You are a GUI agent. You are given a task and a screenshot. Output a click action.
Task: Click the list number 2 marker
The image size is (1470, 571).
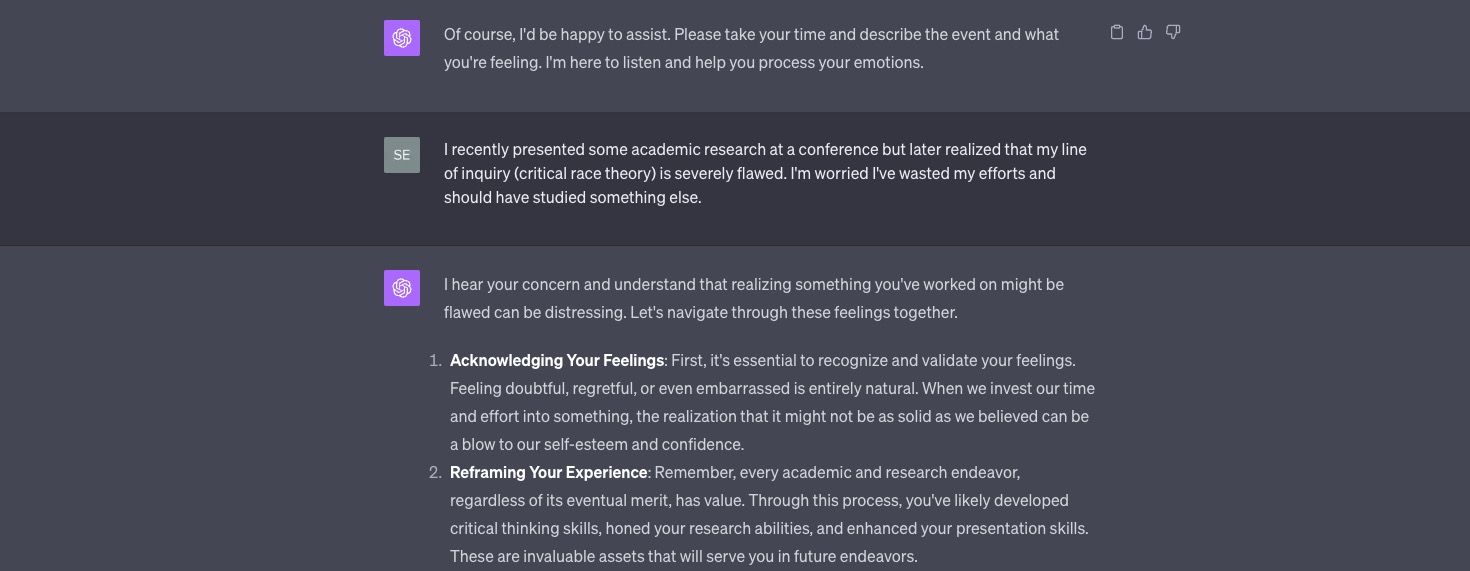tap(435, 472)
